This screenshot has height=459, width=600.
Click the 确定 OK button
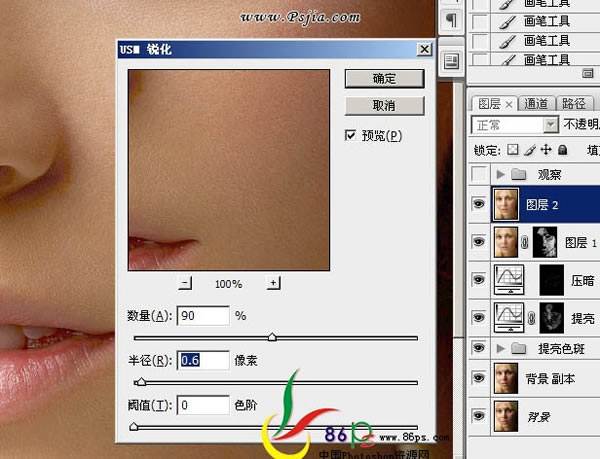click(x=383, y=78)
